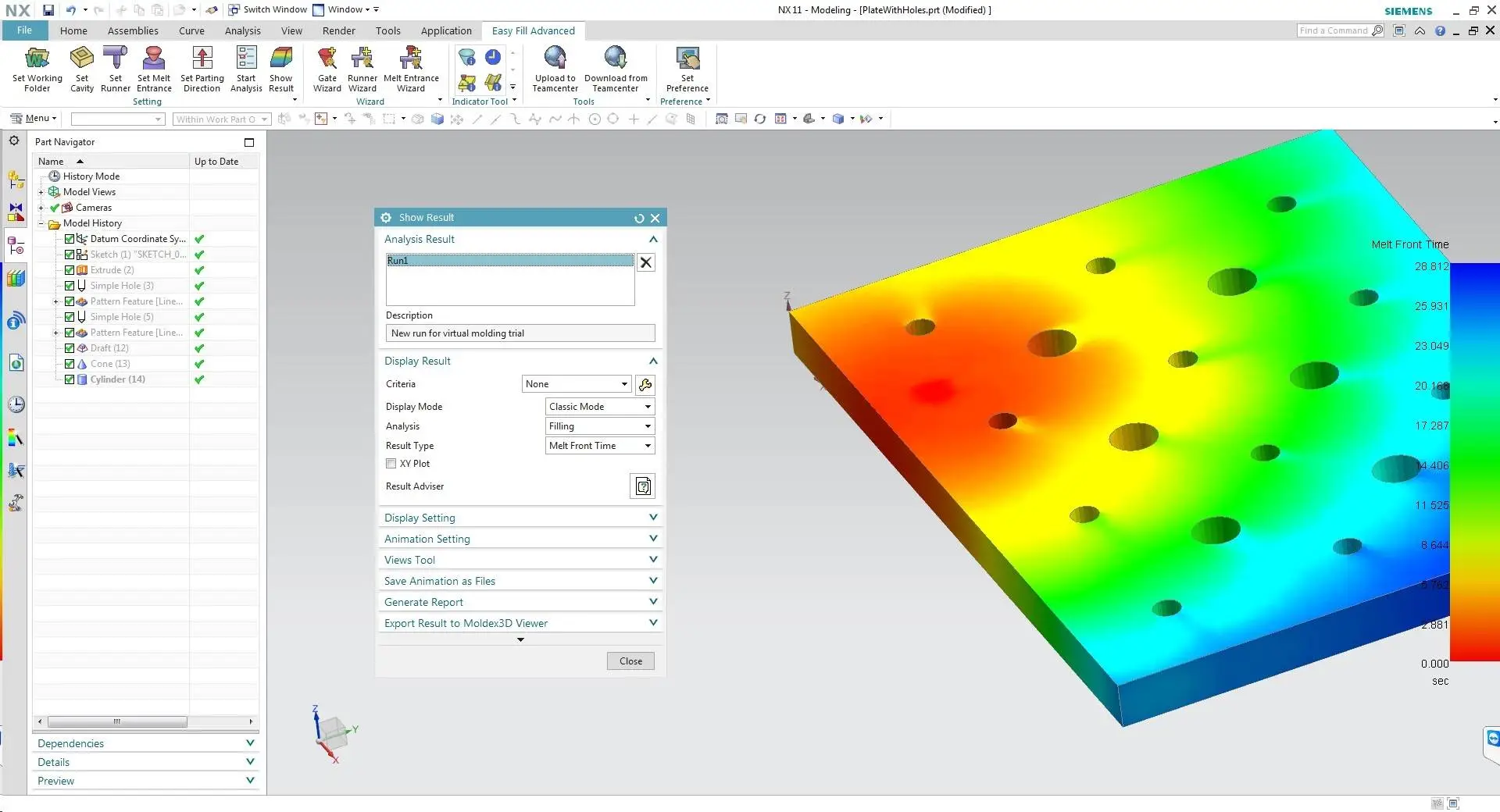Open the Display Mode dropdown
This screenshot has height=812, width=1500.
600,407
